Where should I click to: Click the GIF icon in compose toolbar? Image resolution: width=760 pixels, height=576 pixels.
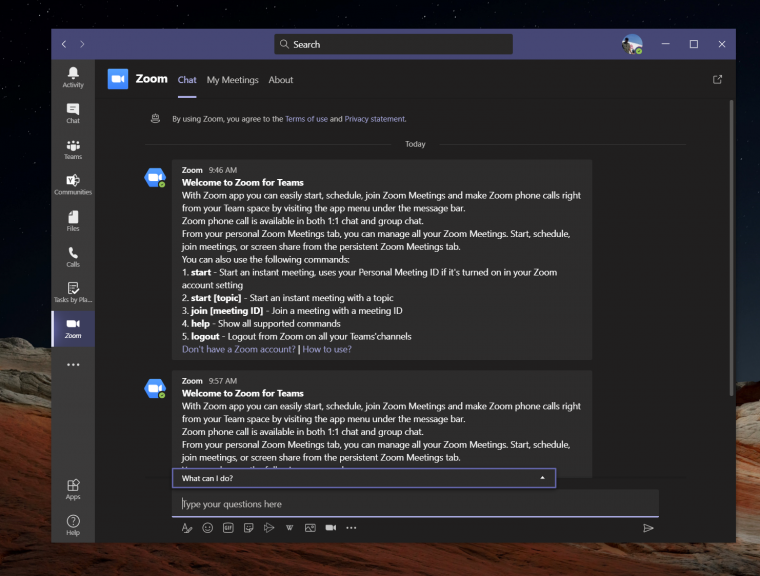pos(228,528)
